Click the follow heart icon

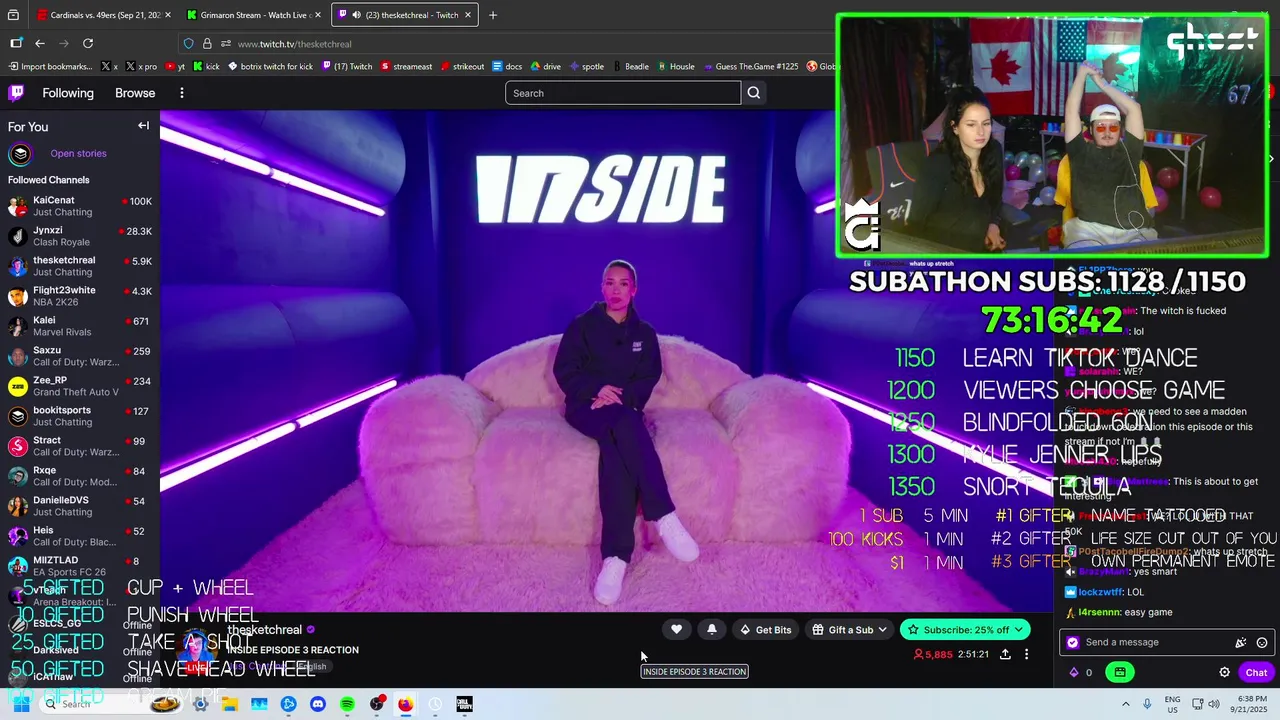676,629
